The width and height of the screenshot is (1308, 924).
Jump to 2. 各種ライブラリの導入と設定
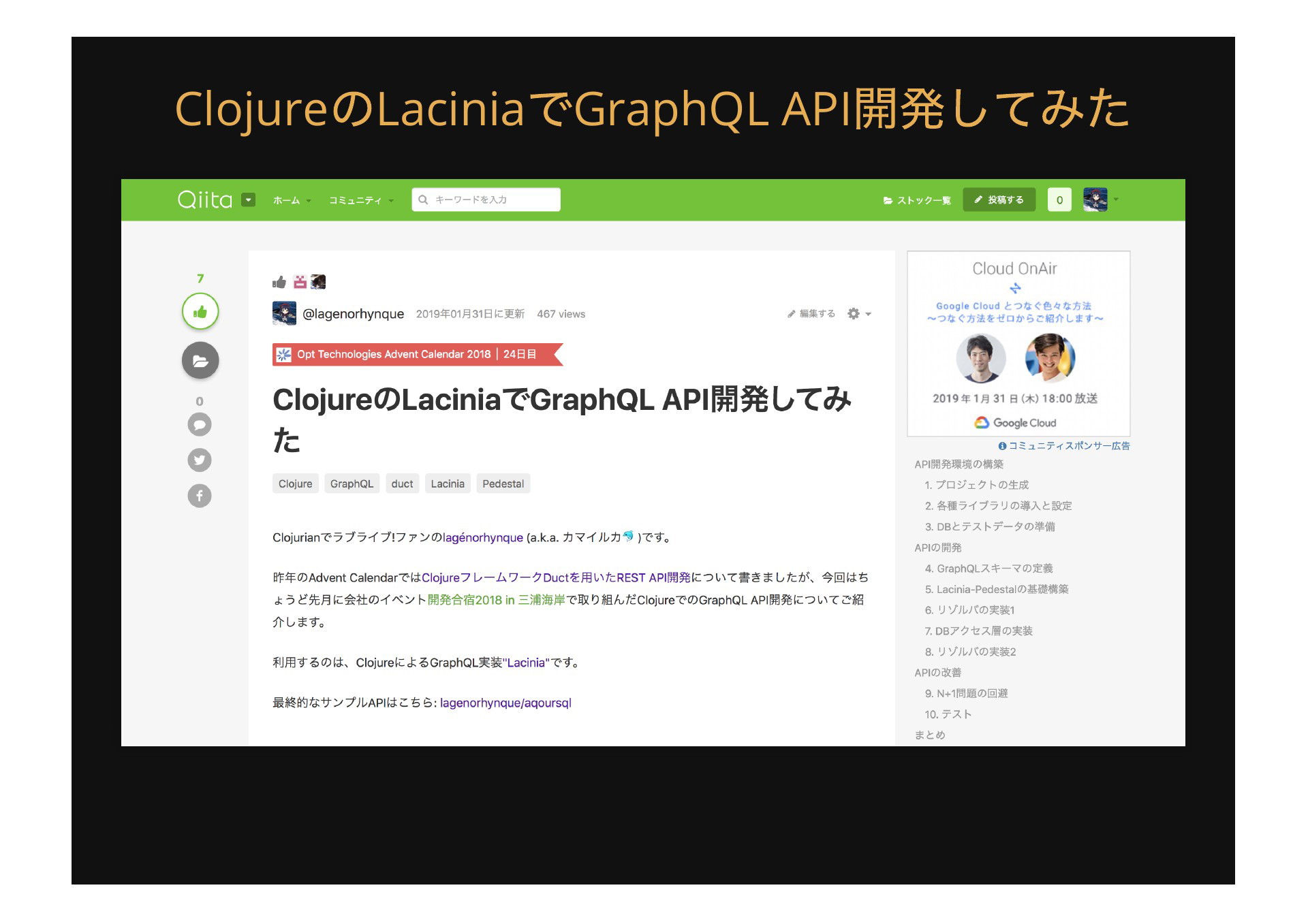[x=998, y=506]
